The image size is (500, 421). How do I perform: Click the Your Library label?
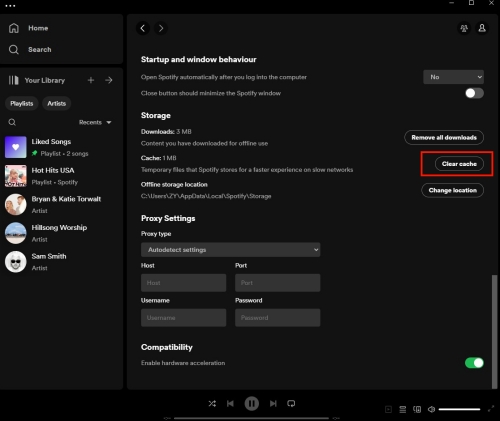click(x=45, y=80)
